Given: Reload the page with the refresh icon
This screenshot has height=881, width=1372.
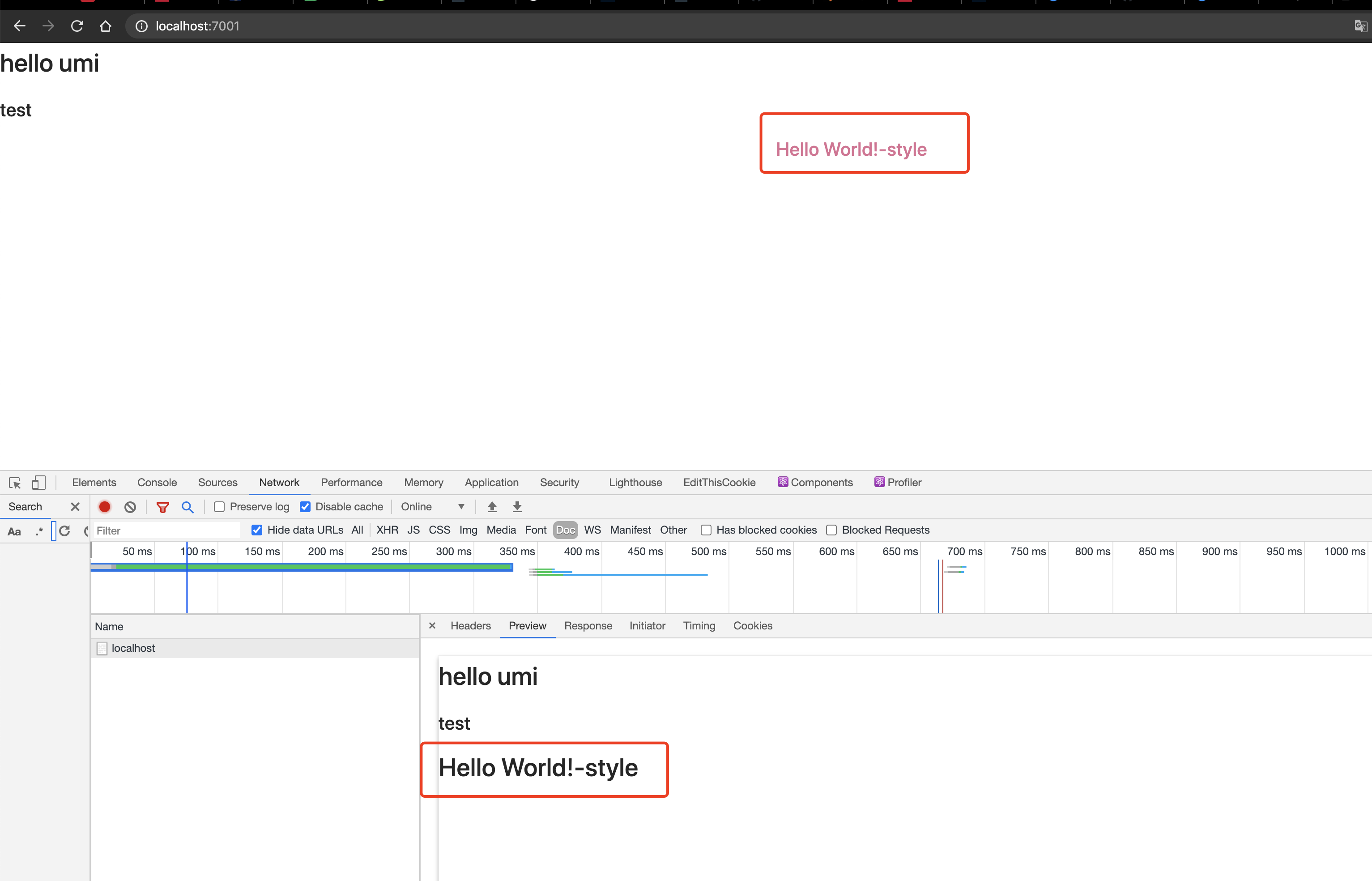Looking at the screenshot, I should tap(77, 26).
